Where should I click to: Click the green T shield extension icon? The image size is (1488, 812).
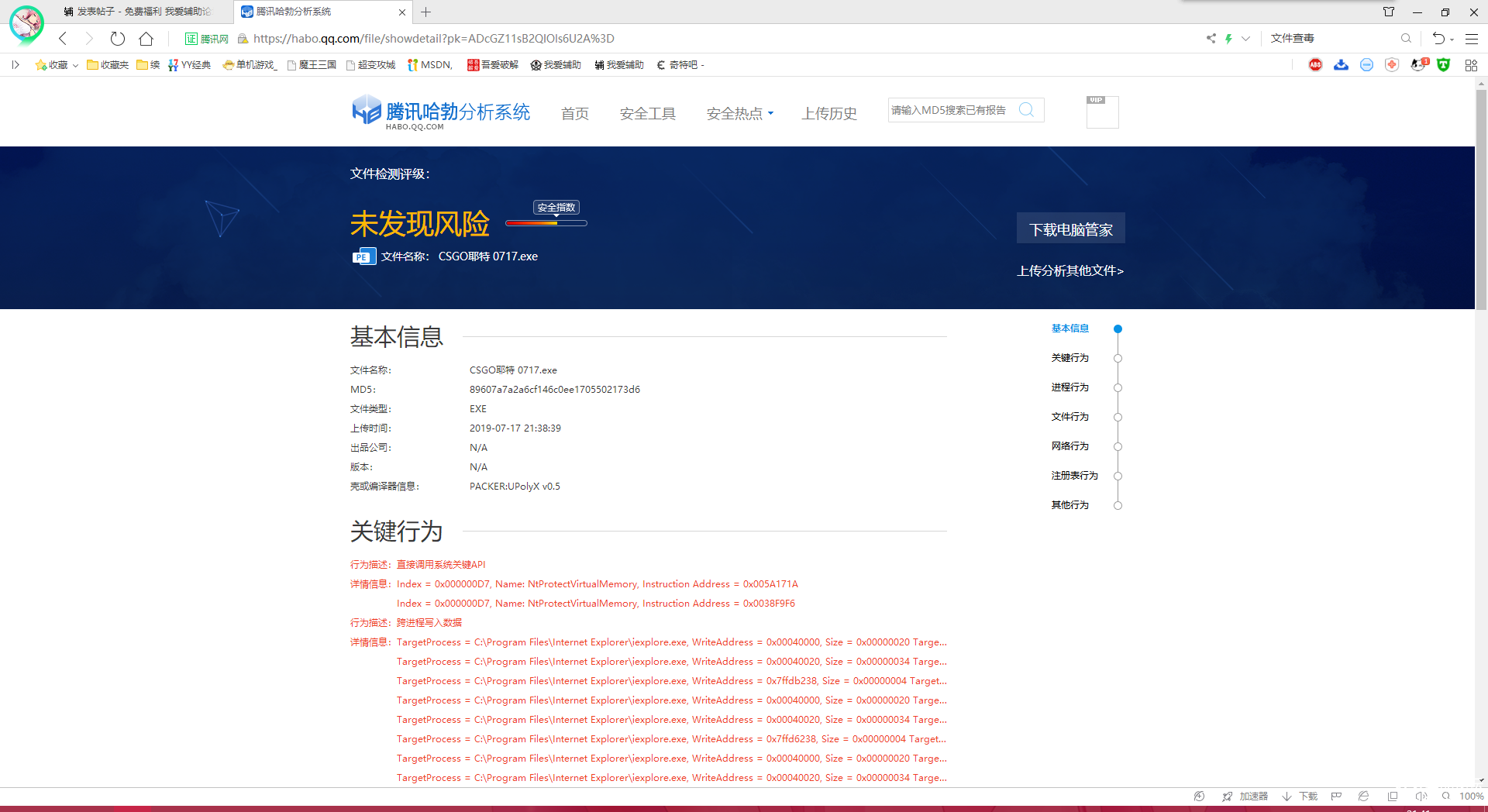point(1443,65)
